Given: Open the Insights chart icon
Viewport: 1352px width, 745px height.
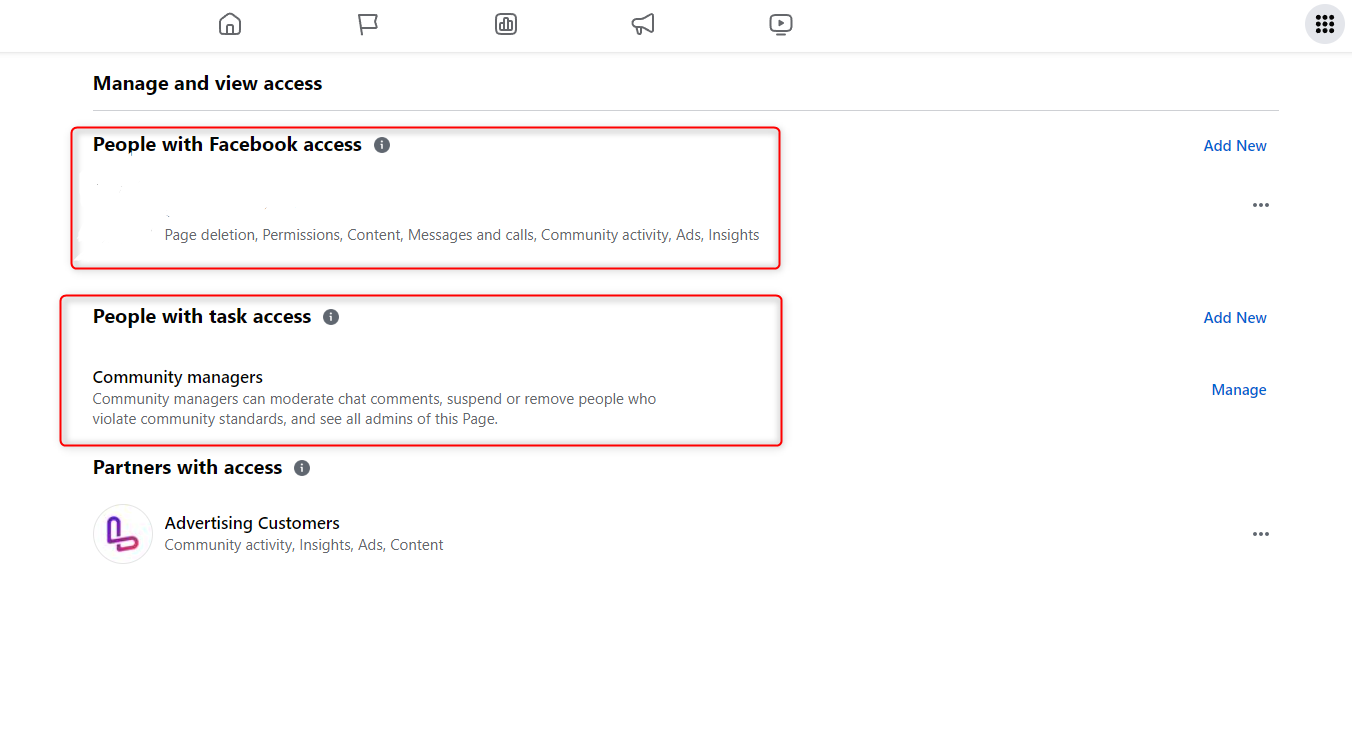Looking at the screenshot, I should (x=506, y=24).
